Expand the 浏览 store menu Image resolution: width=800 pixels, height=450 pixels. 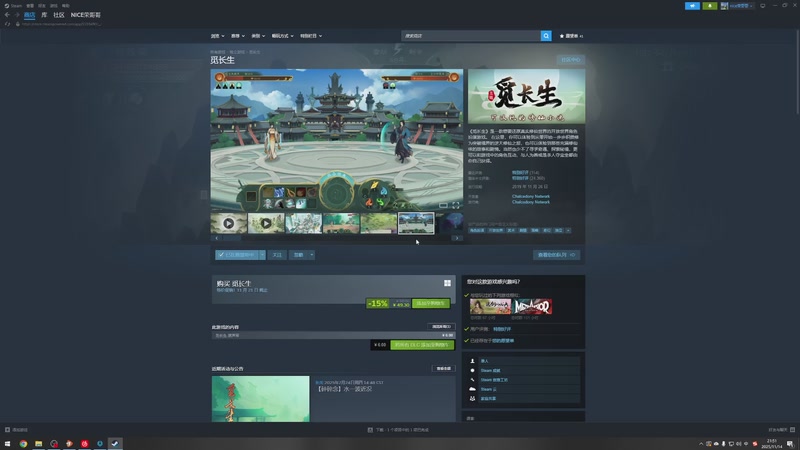pos(217,36)
